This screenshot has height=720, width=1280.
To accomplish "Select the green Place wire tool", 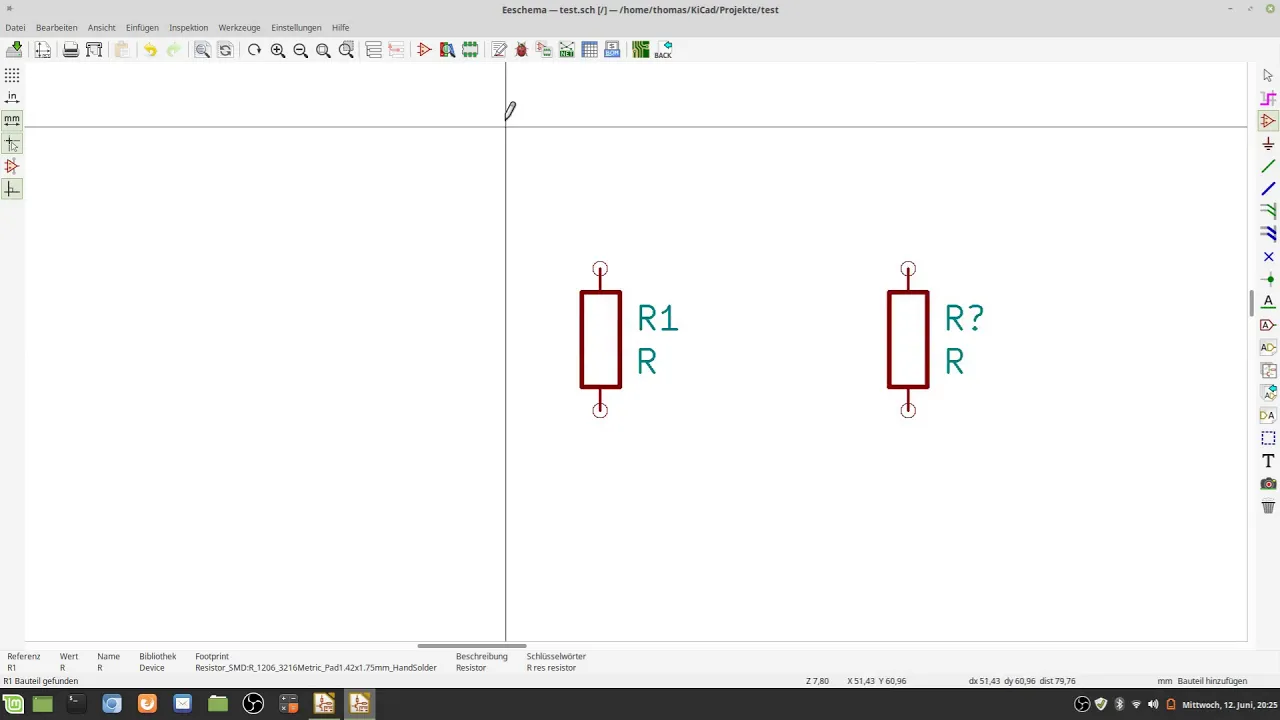I will coord(1268,166).
